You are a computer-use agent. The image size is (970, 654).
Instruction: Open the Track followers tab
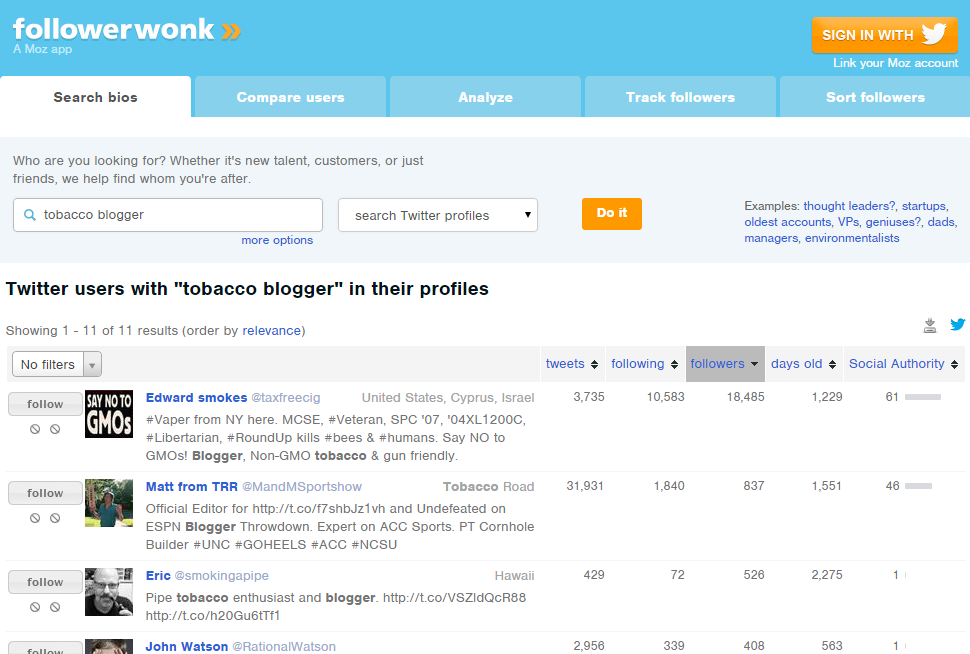point(680,97)
